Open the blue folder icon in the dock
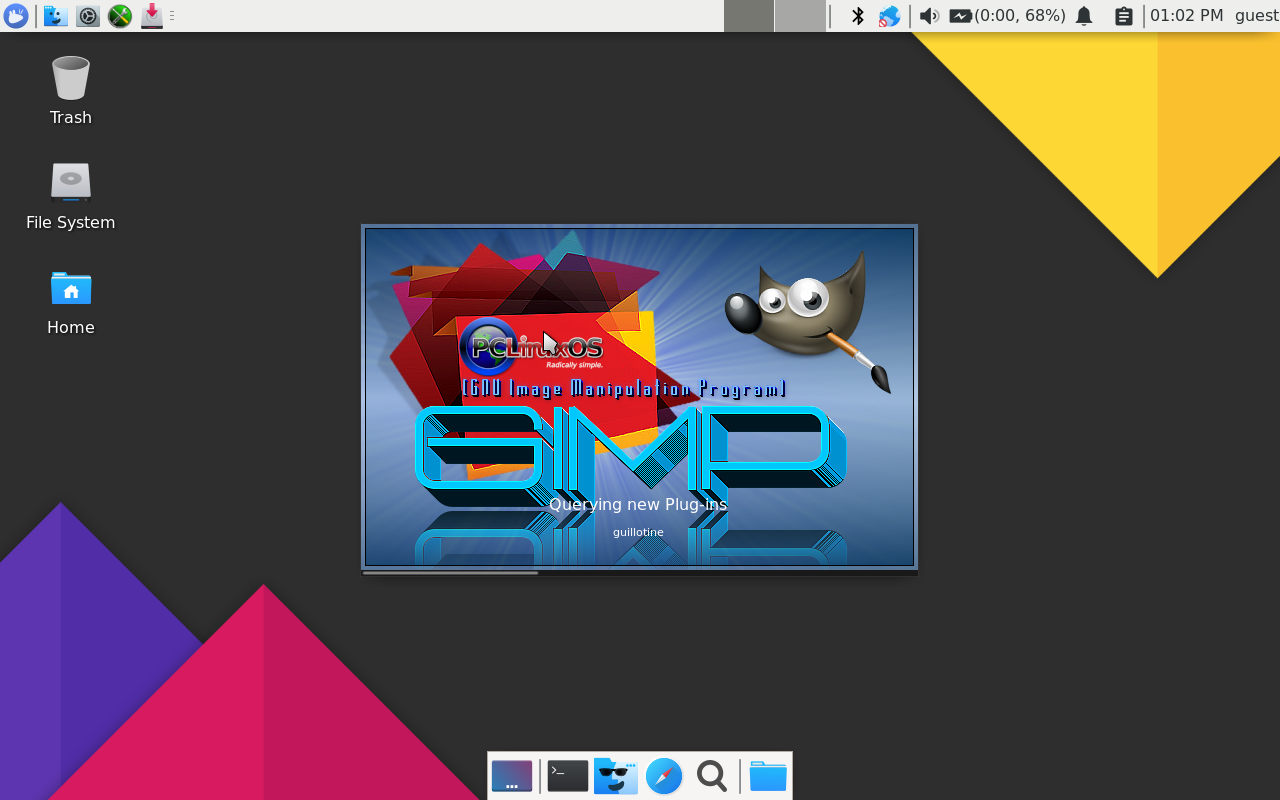 [x=767, y=776]
